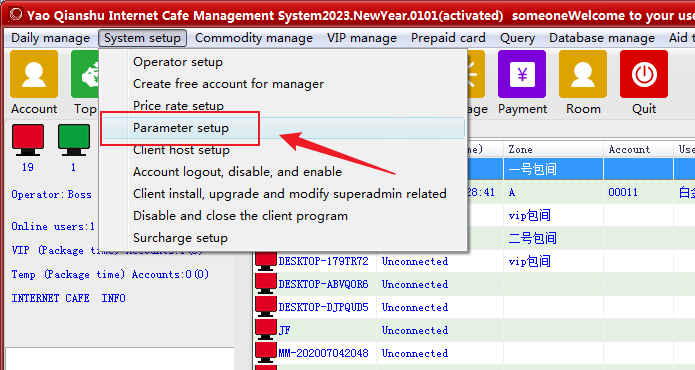Choose Operator setup menu entry
The width and height of the screenshot is (695, 370).
(178, 62)
